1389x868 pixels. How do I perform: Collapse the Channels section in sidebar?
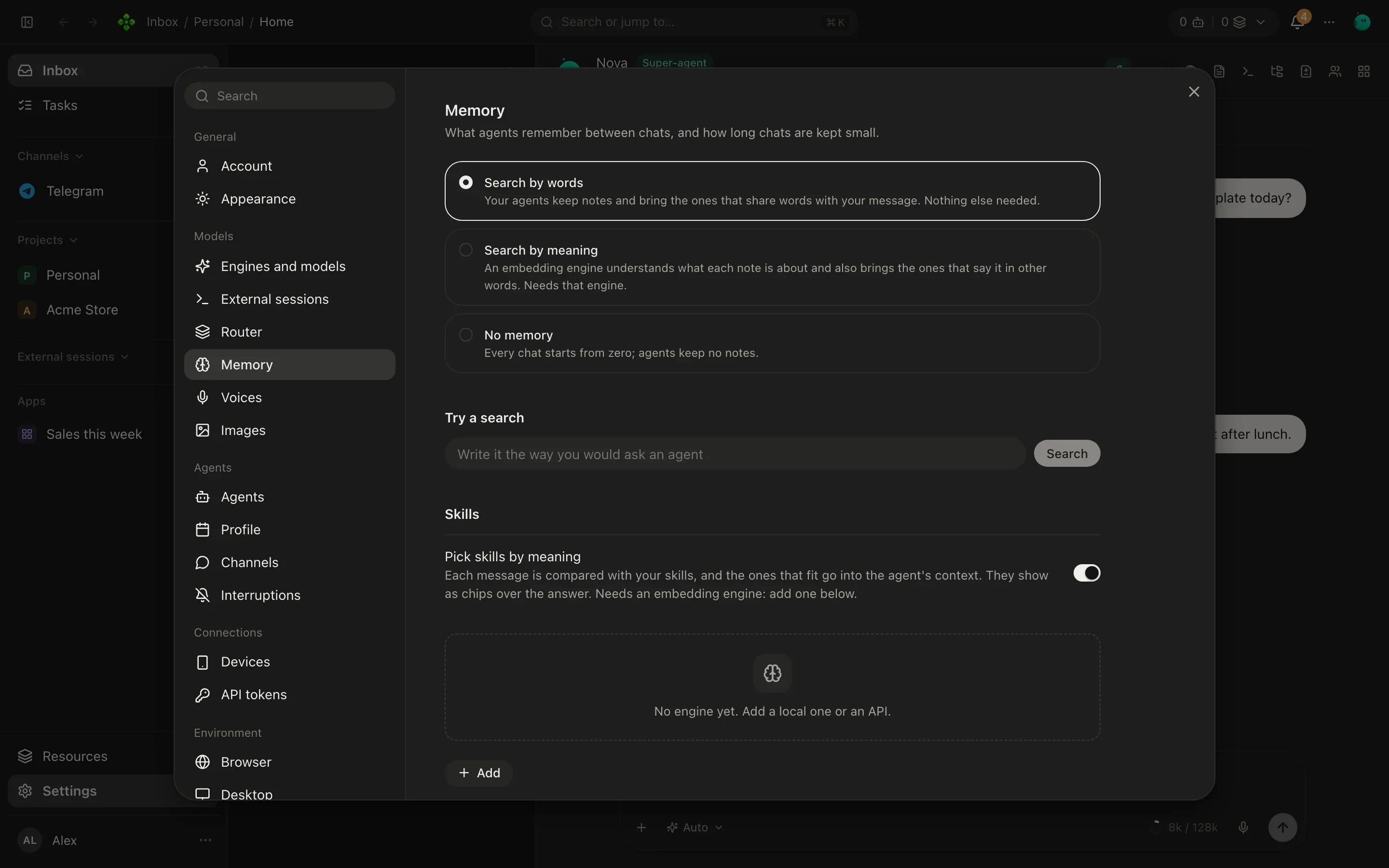tap(50, 156)
